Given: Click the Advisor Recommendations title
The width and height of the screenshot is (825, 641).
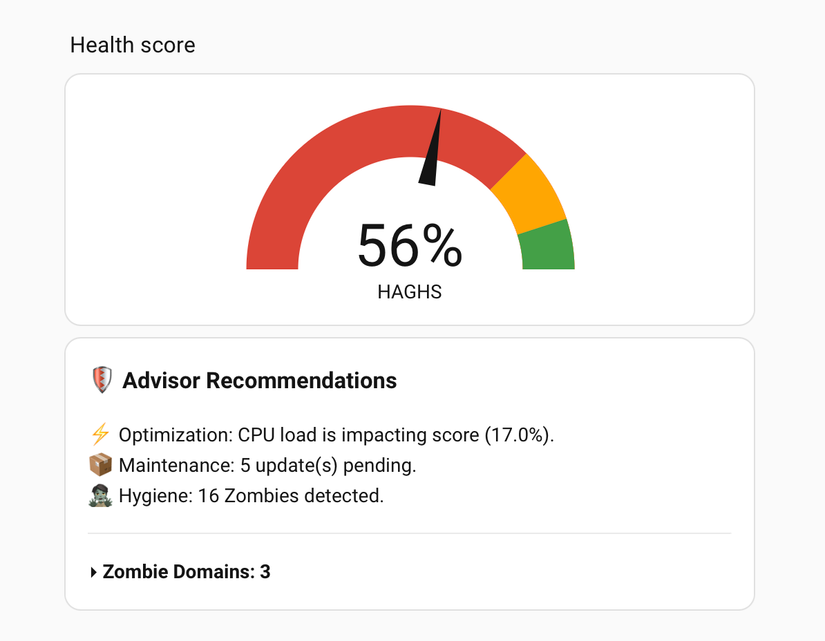Looking at the screenshot, I should pos(259,380).
